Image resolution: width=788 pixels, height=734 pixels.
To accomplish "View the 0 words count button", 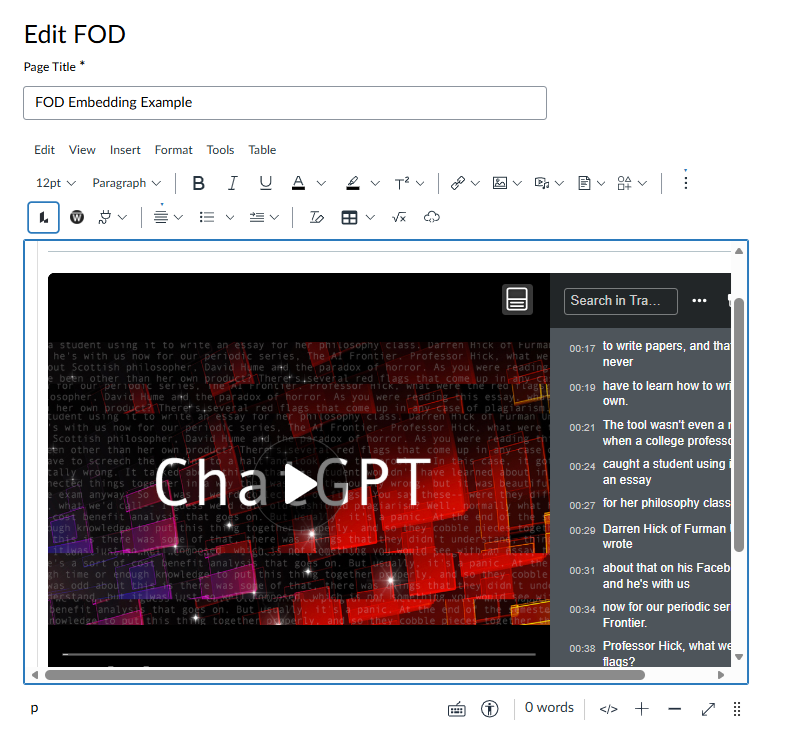I will 549,708.
